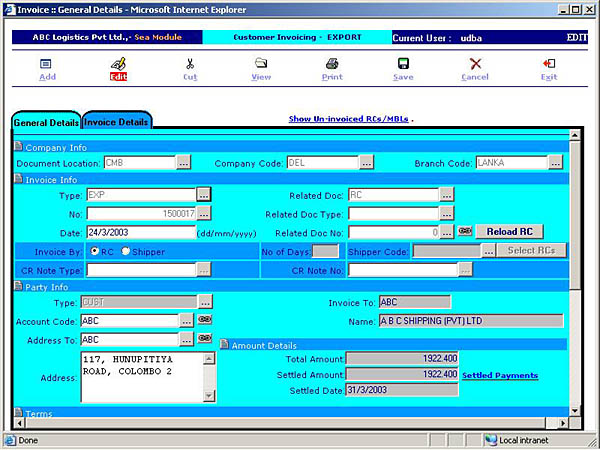This screenshot has width=600, height=450.
Task: Click the Print printer icon
Action: [x=332, y=64]
